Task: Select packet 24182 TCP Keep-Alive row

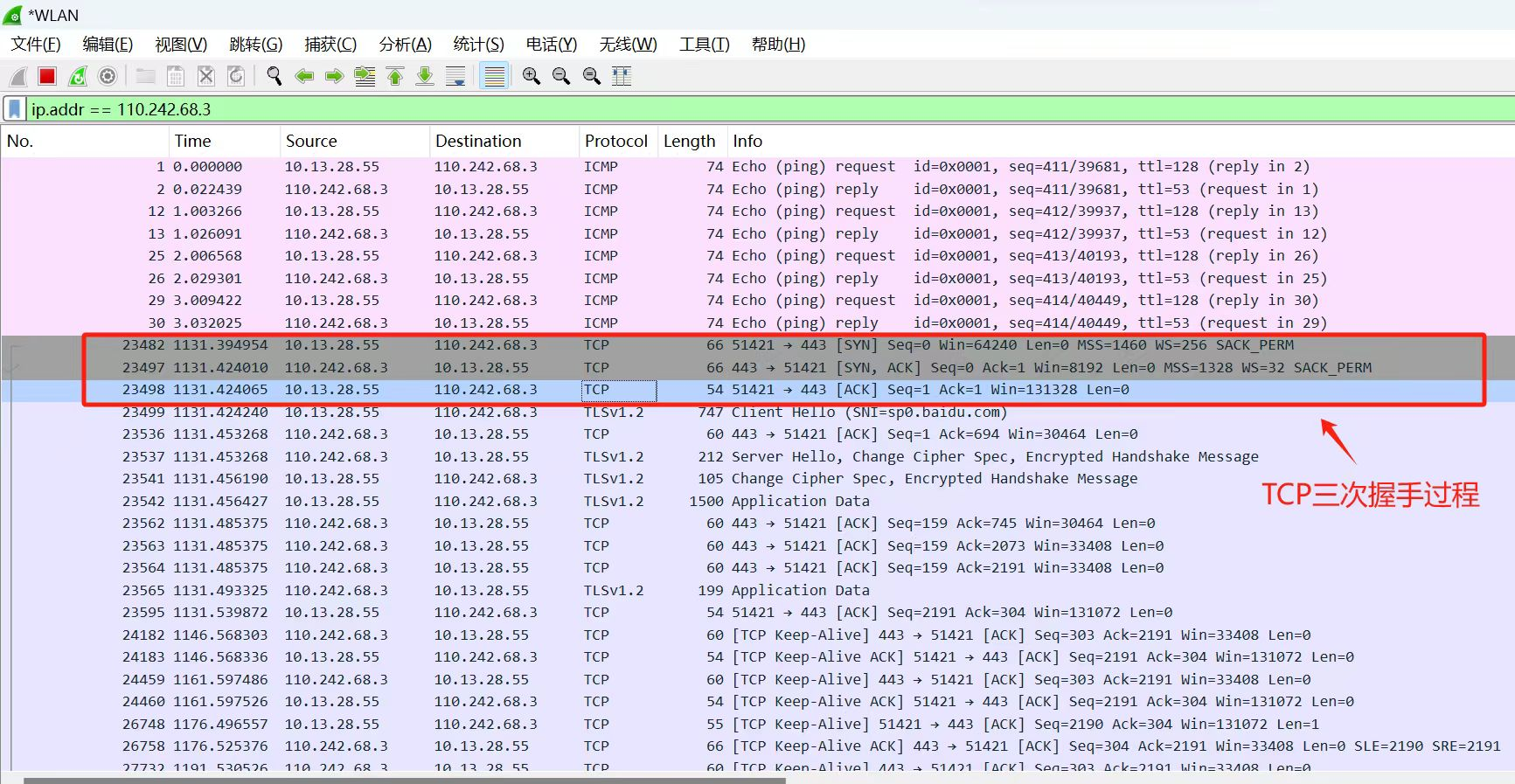Action: pyautogui.click(x=757, y=635)
